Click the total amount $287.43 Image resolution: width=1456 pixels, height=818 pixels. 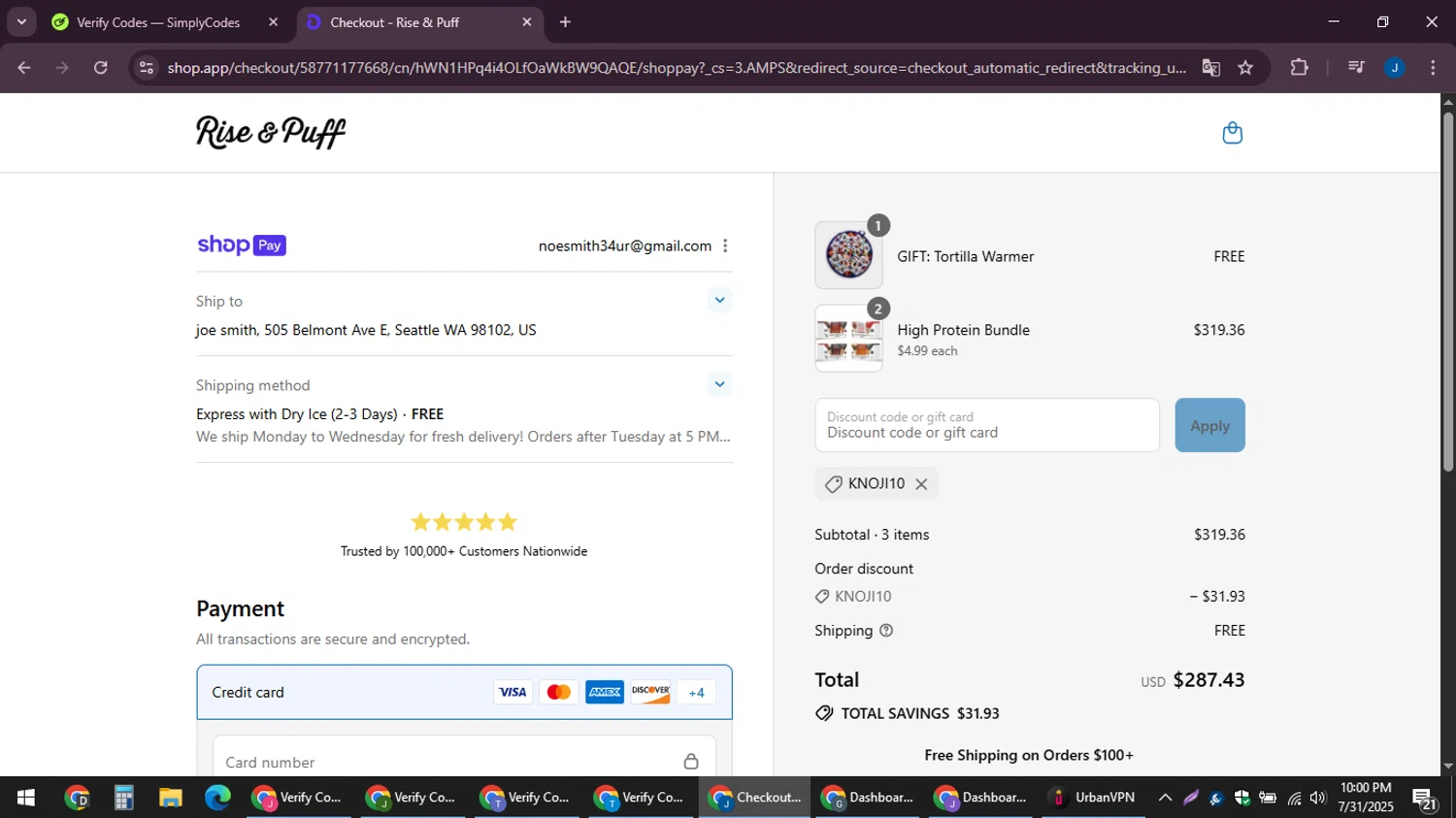(x=1208, y=679)
